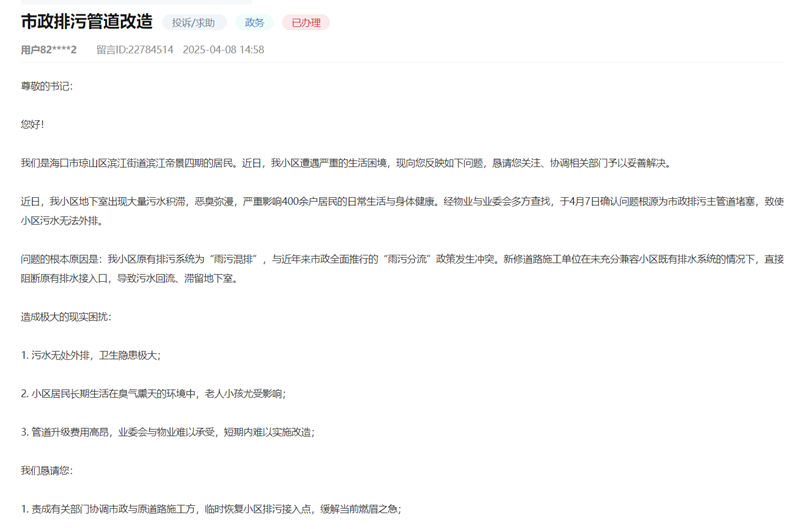Click the heading 造成极大的现实困扰
The image size is (800, 529).
pyautogui.click(x=66, y=317)
